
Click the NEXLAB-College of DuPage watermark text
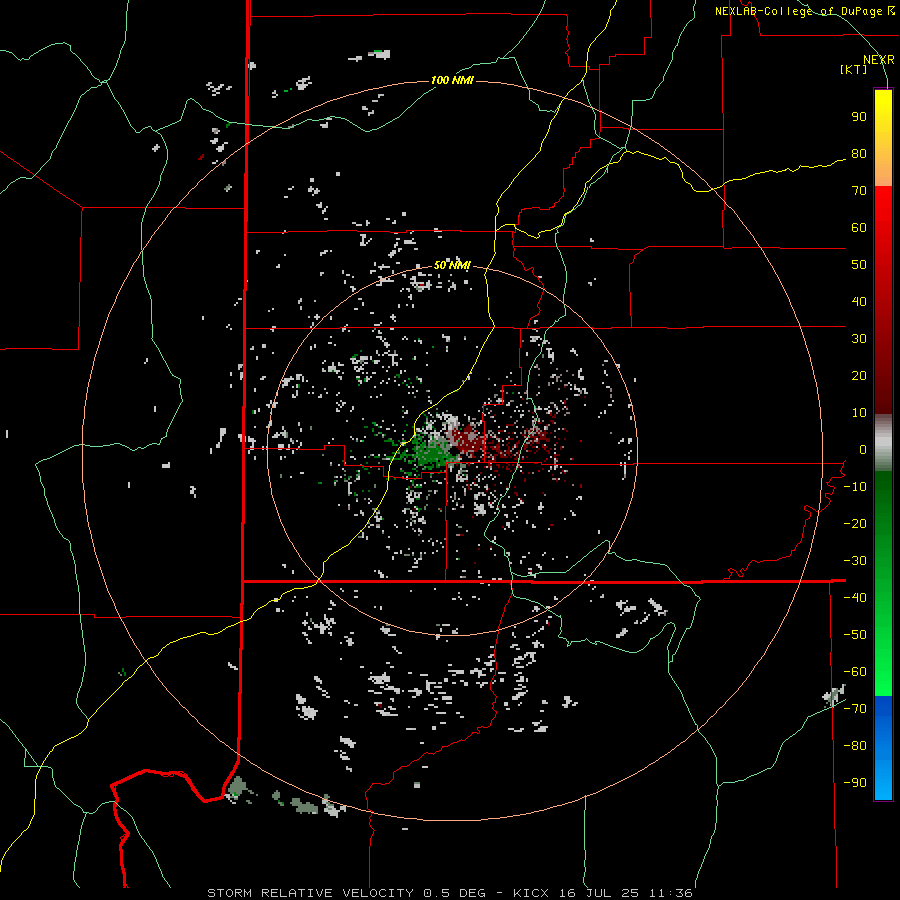tap(804, 11)
